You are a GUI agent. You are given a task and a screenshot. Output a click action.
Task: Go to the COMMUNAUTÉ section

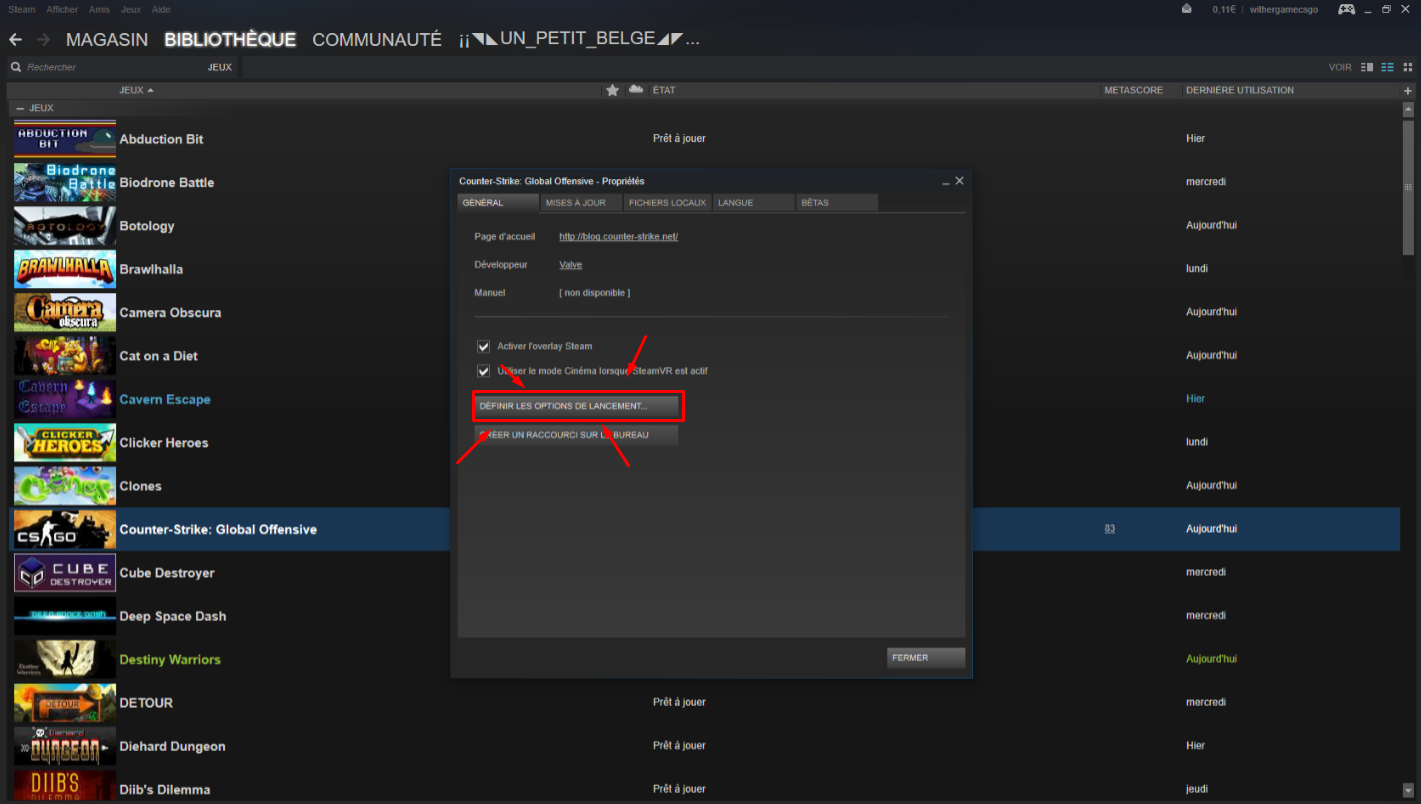coord(377,40)
